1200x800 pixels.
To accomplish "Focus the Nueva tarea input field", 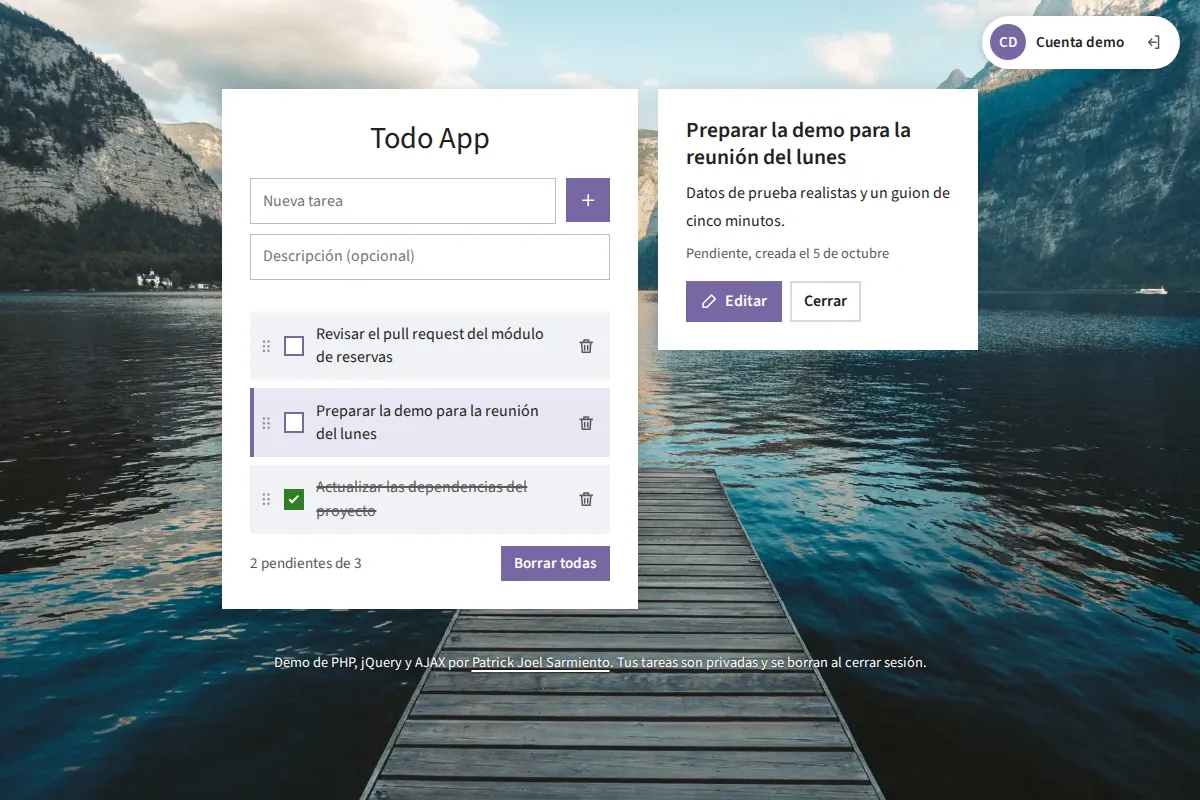I will pos(403,201).
